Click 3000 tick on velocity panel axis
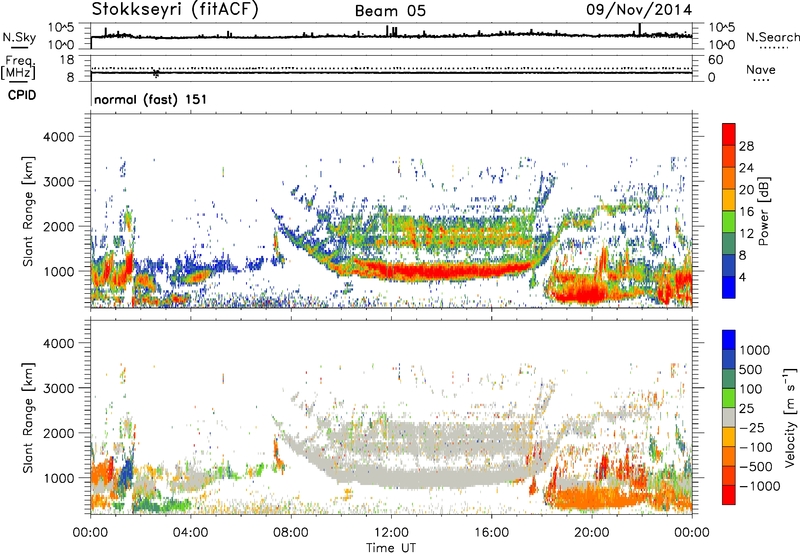 point(58,388)
